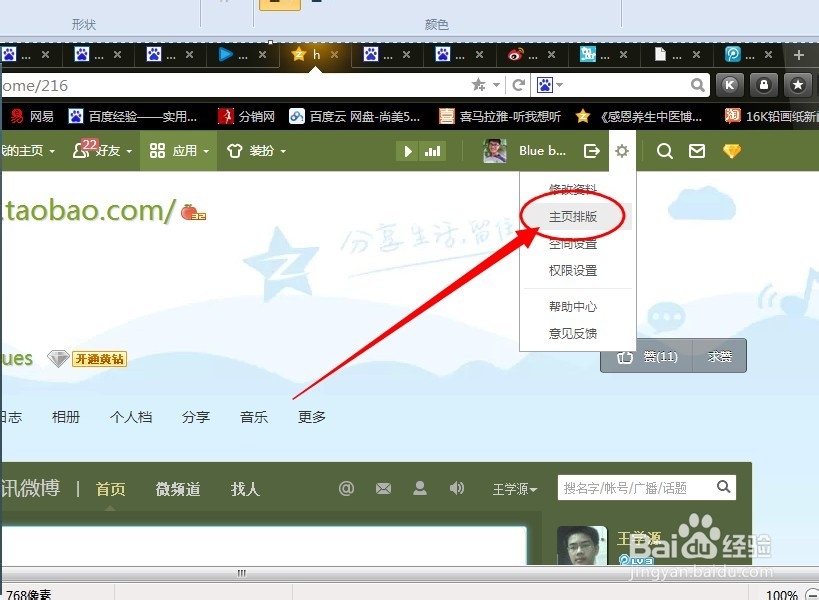Click the speaker notifications icon in Weibo bar
The width and height of the screenshot is (819, 600).
click(x=457, y=488)
